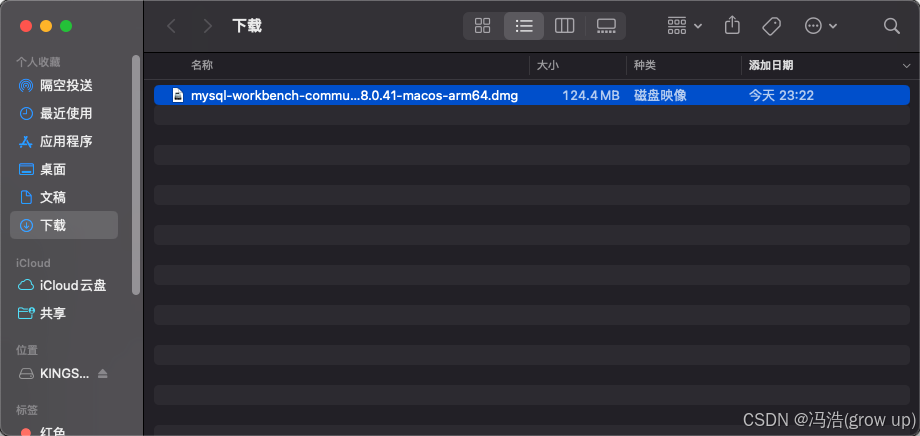Viewport: 920px width, 436px height.
Task: Open the KINGS… drive in sidebar
Action: (x=65, y=374)
